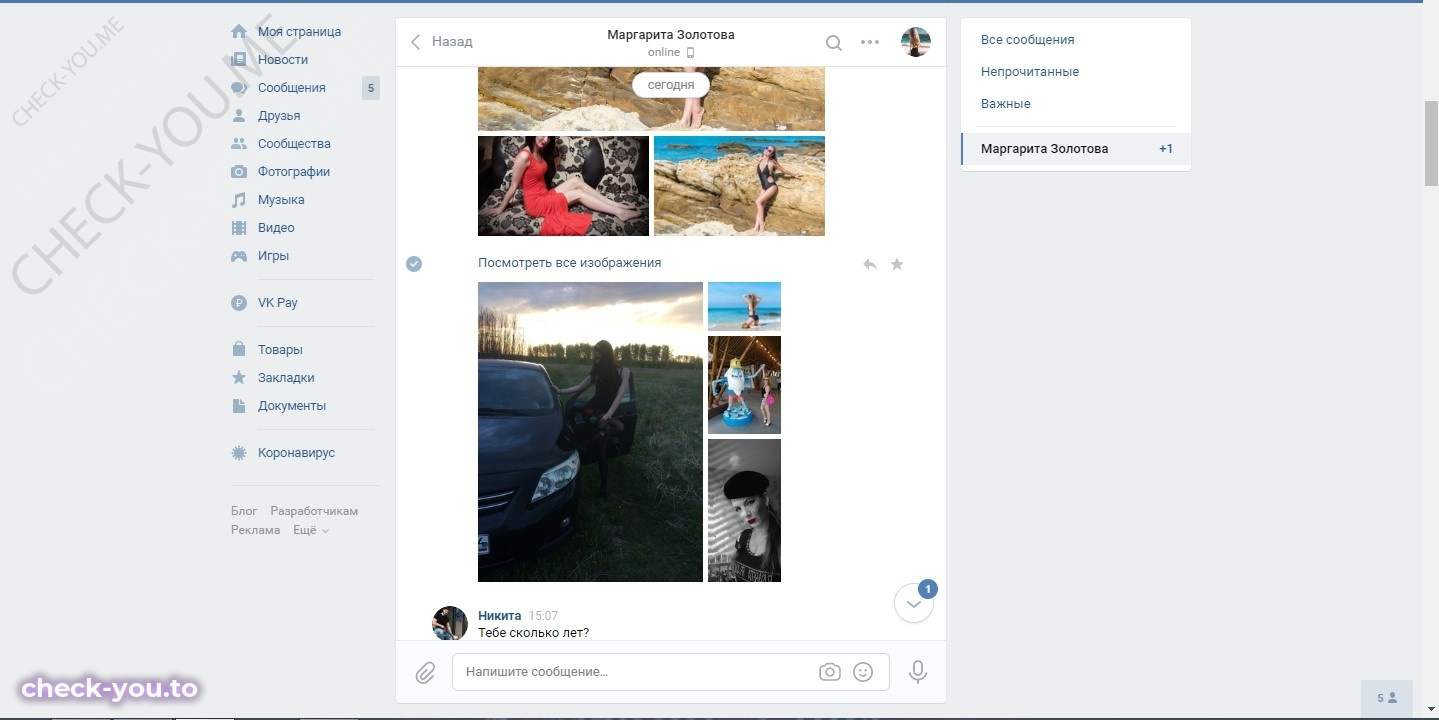
Task: Click the Видео film icon
Action: coord(239,228)
